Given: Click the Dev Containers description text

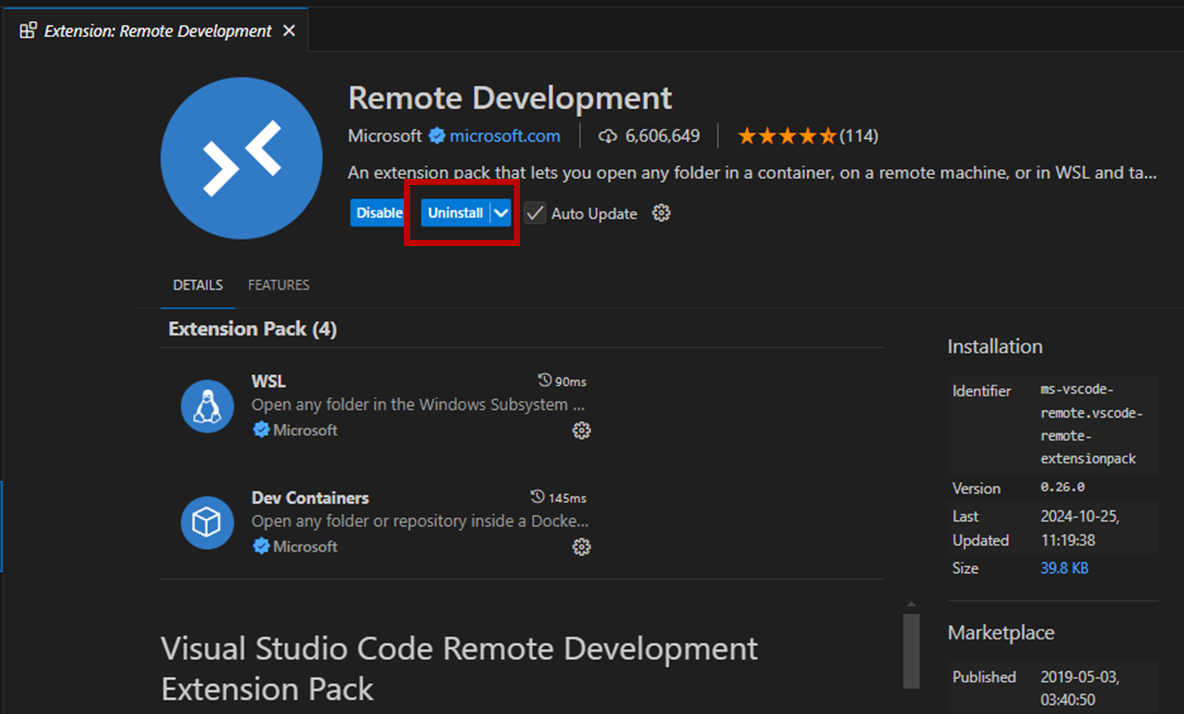Looking at the screenshot, I should 420,521.
